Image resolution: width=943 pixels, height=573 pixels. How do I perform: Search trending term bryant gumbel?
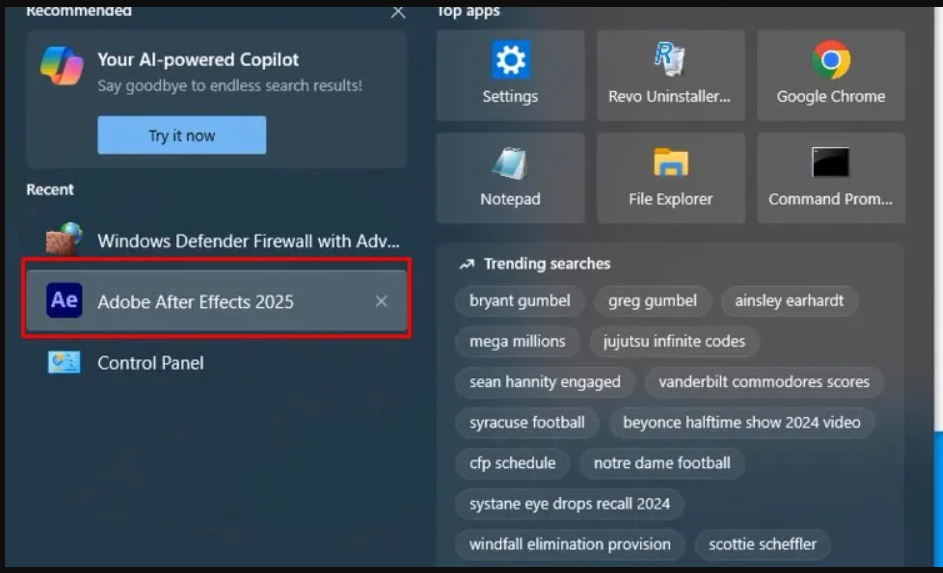(x=520, y=301)
